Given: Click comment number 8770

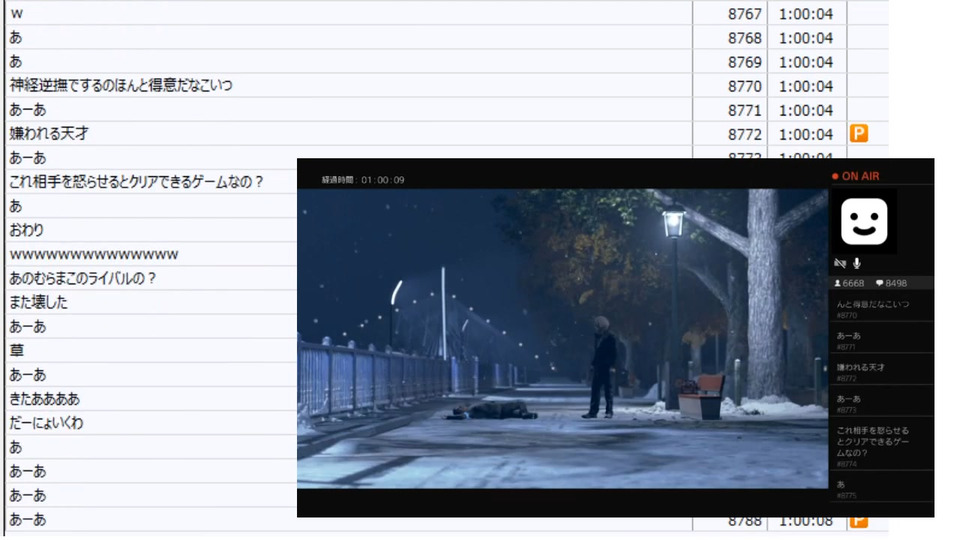Looking at the screenshot, I should pyautogui.click(x=744, y=86).
